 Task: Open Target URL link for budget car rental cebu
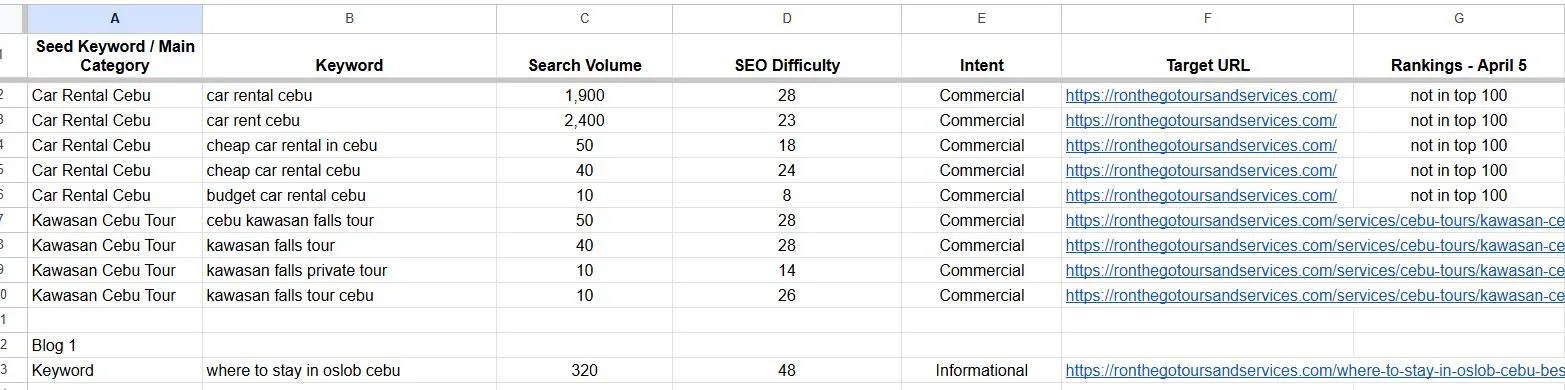[1201, 196]
